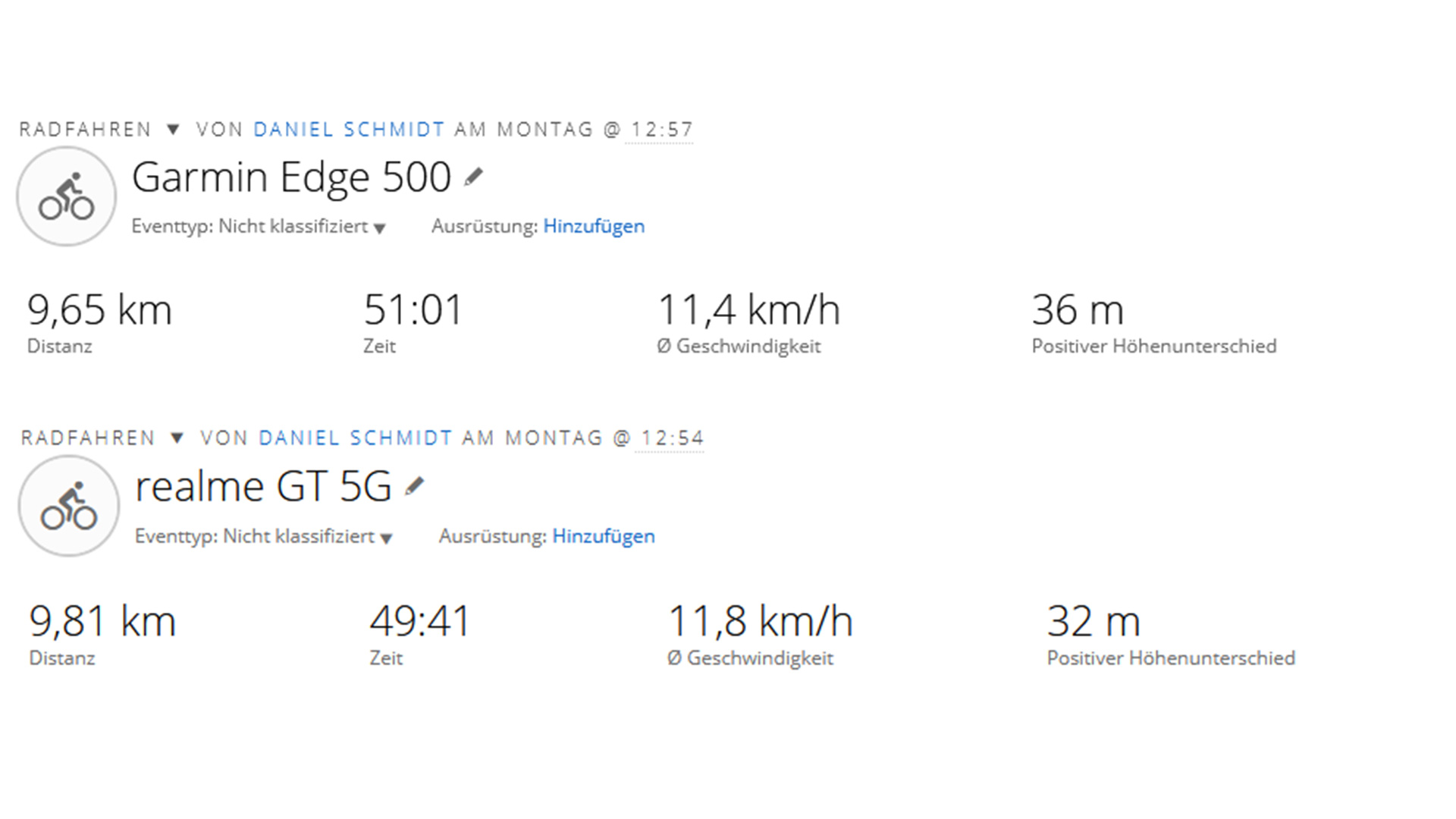
Task: Select the 11,4 km/h average speed value
Action: (x=748, y=310)
